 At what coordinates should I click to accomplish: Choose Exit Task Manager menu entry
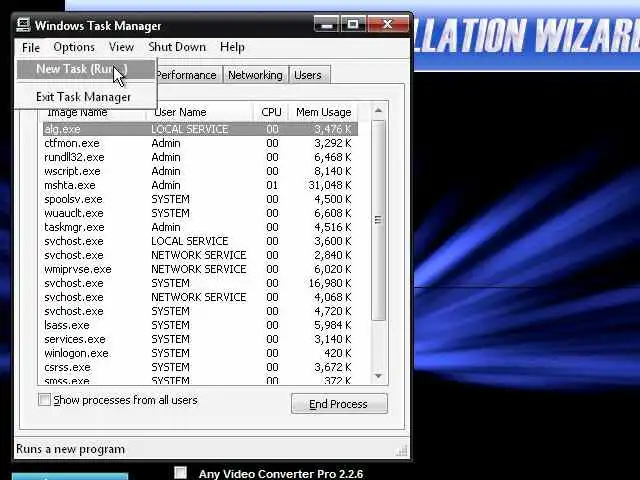click(x=86, y=97)
